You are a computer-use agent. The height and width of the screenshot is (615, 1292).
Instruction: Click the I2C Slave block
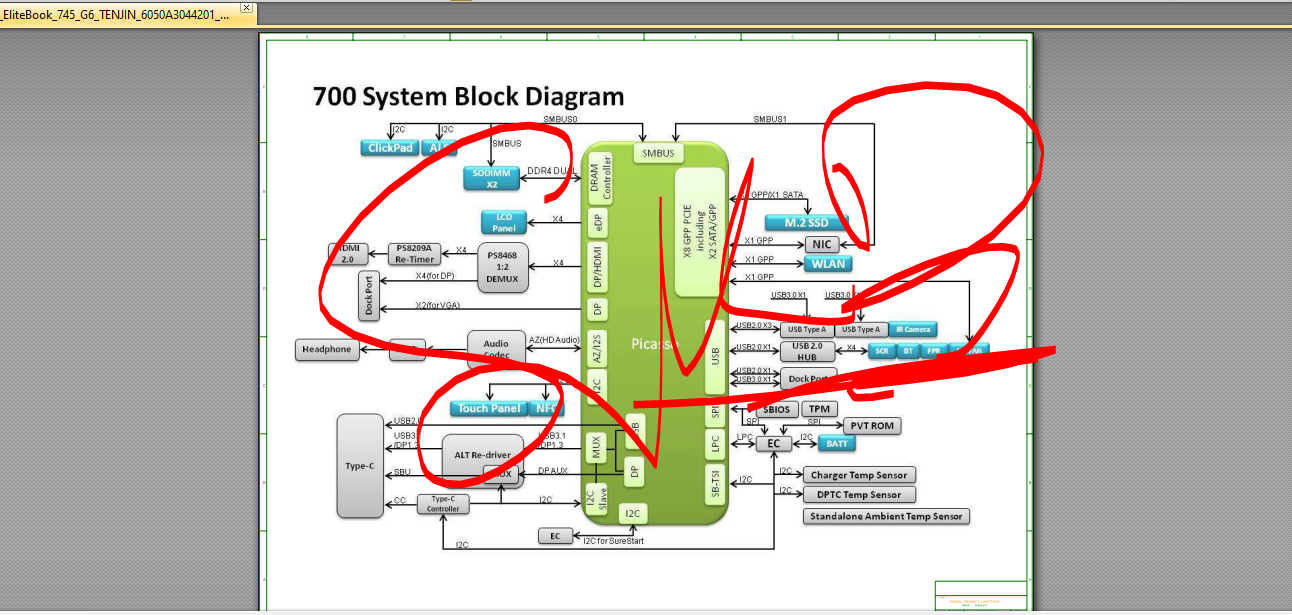[596, 497]
